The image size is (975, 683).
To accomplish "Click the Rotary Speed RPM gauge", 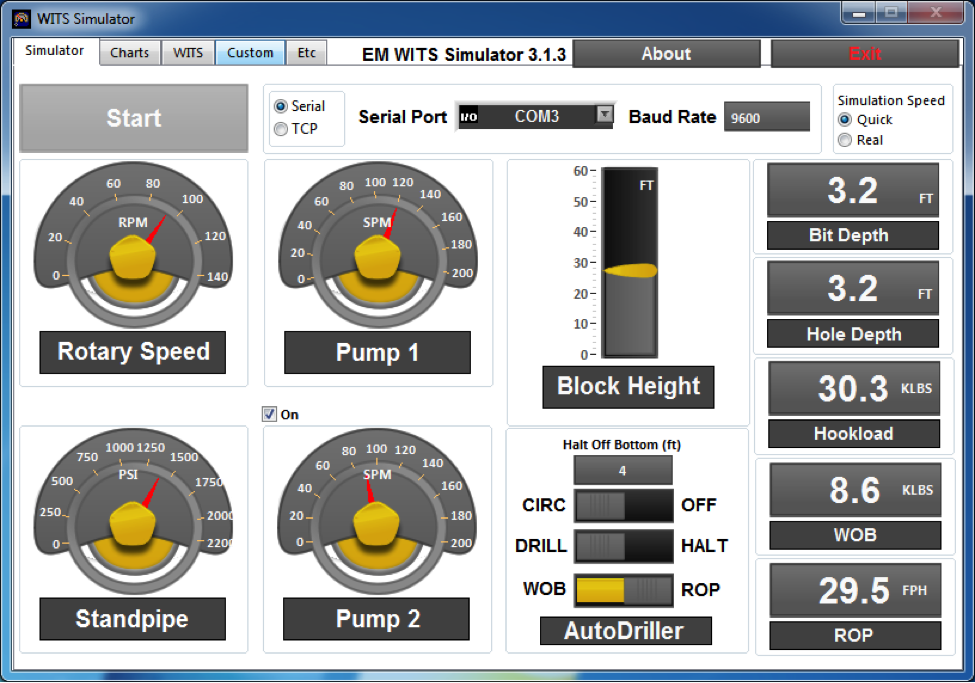I will coord(132,250).
